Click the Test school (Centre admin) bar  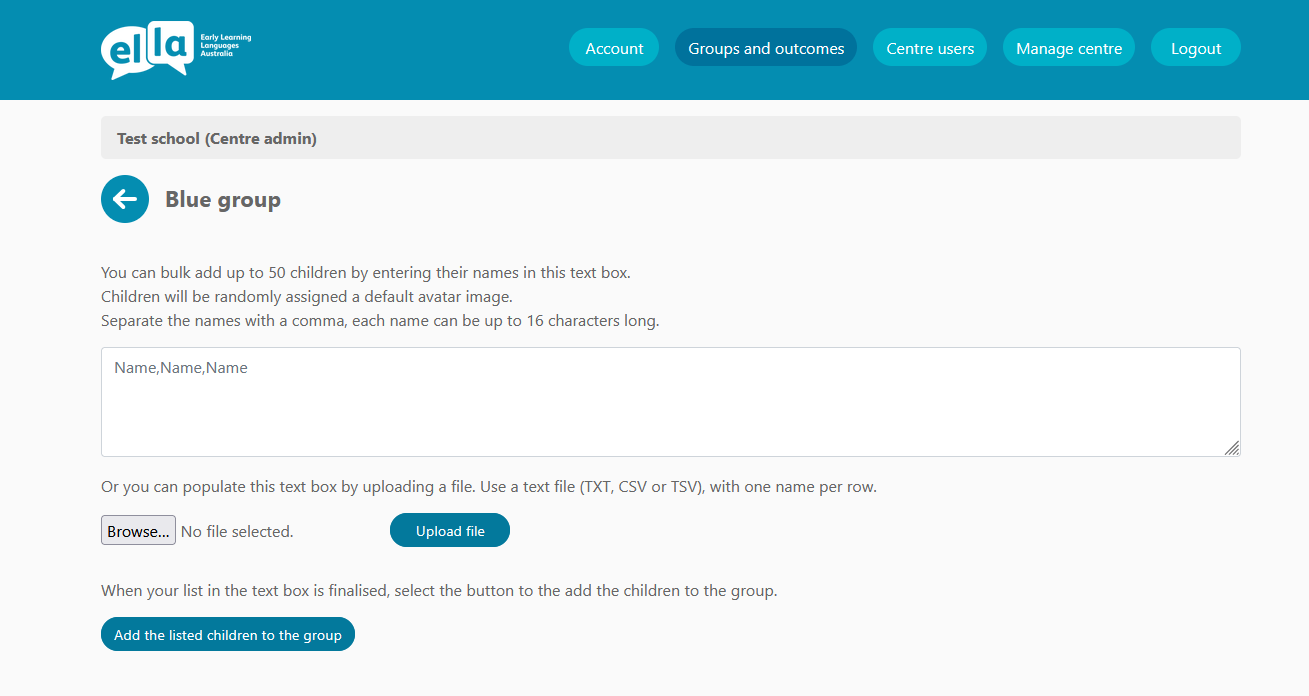[x=670, y=138]
